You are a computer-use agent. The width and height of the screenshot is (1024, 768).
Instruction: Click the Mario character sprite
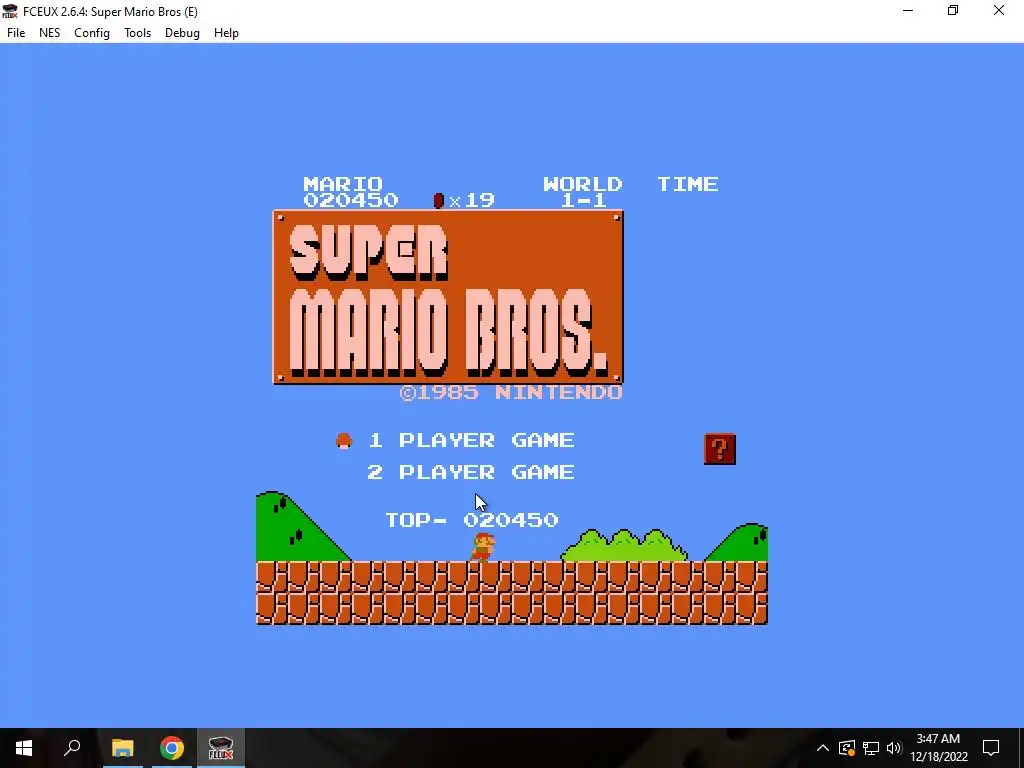tap(483, 547)
